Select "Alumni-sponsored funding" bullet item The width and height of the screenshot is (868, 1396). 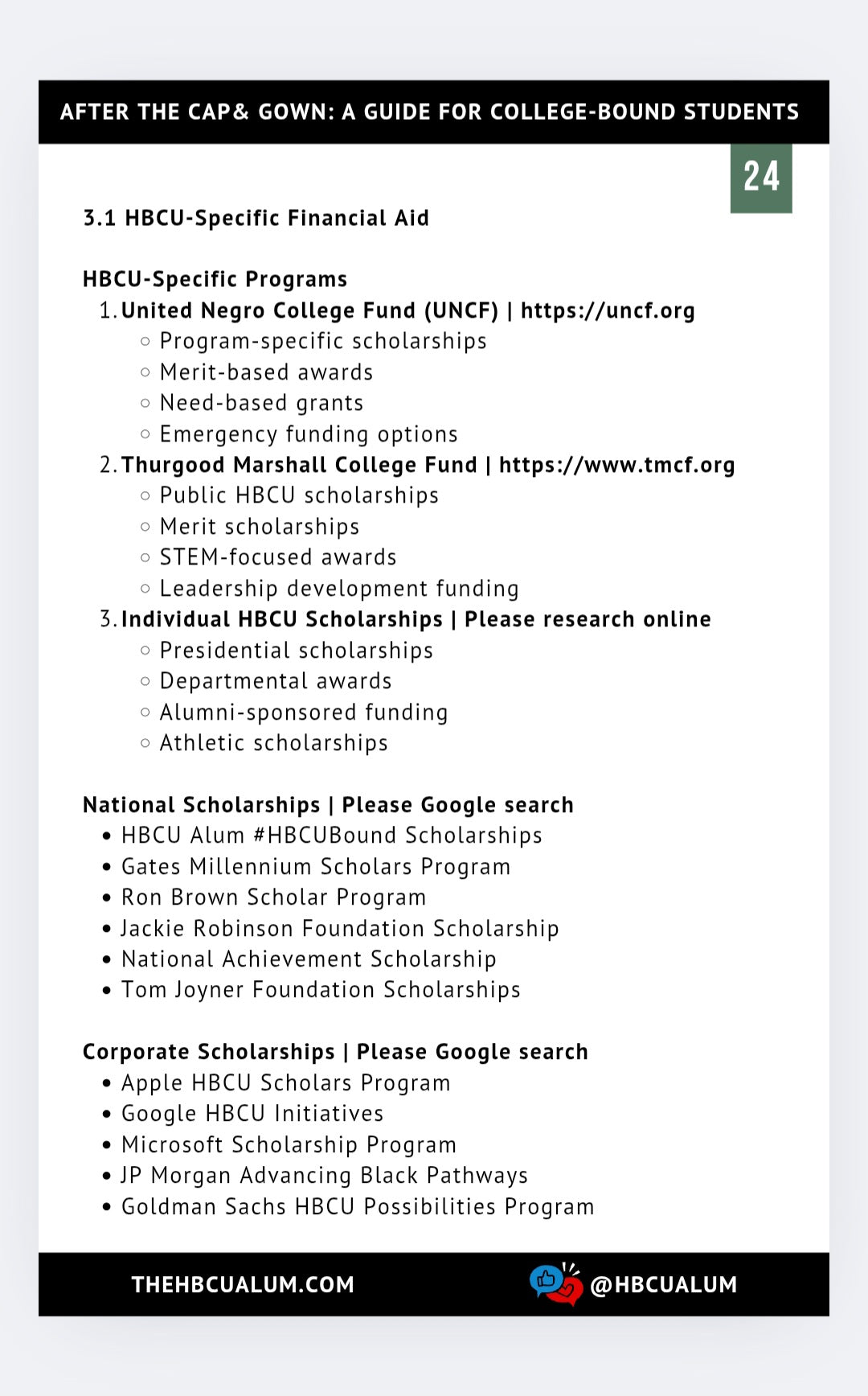[x=304, y=712]
